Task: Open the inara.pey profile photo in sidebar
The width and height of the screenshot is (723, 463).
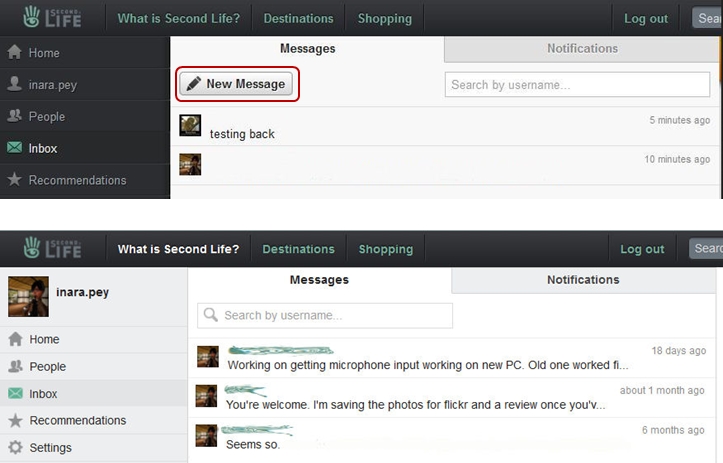Action: tap(28, 296)
